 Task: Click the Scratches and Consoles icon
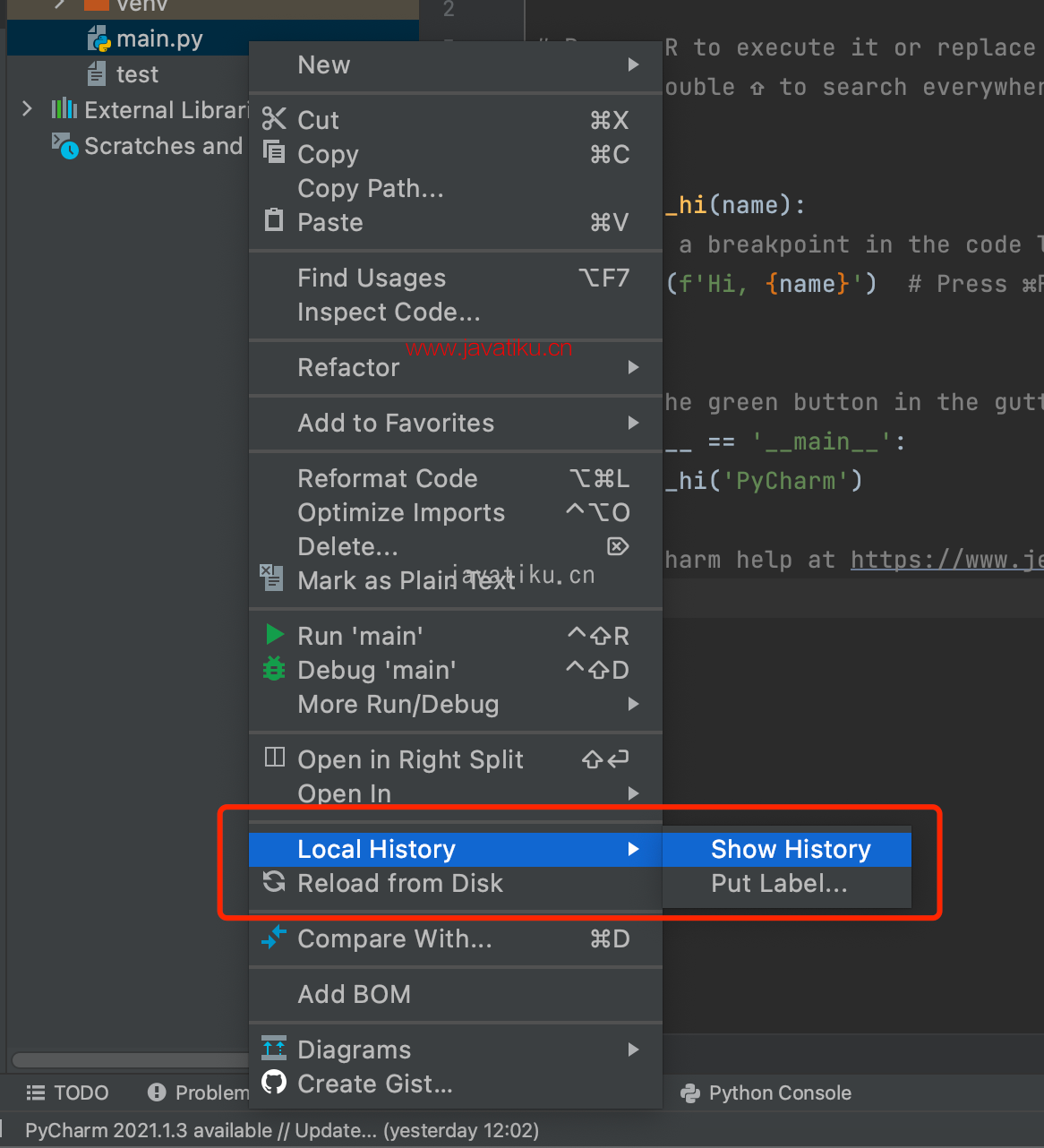click(65, 145)
